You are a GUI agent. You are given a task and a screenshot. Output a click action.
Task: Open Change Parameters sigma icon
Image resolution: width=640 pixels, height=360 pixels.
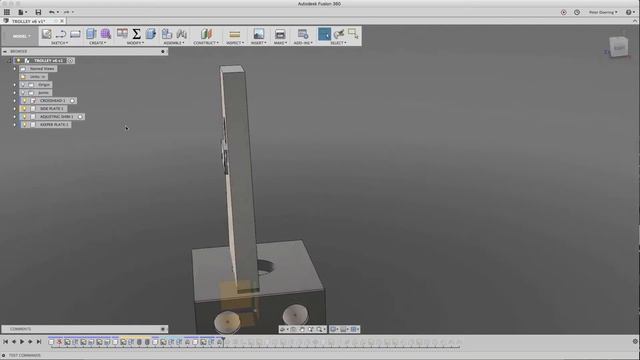(137, 34)
